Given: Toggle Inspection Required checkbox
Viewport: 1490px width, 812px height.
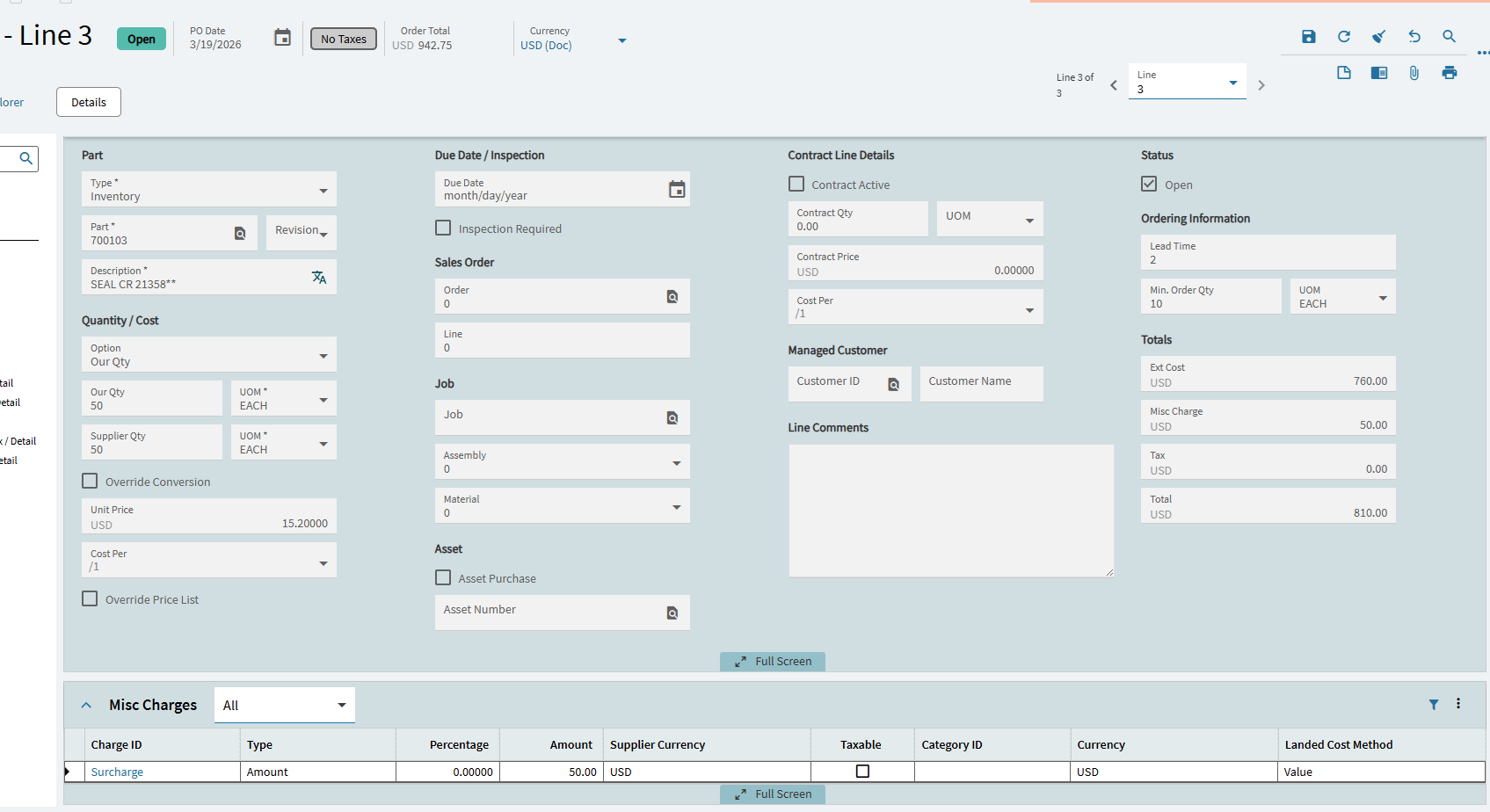Looking at the screenshot, I should click(x=443, y=228).
